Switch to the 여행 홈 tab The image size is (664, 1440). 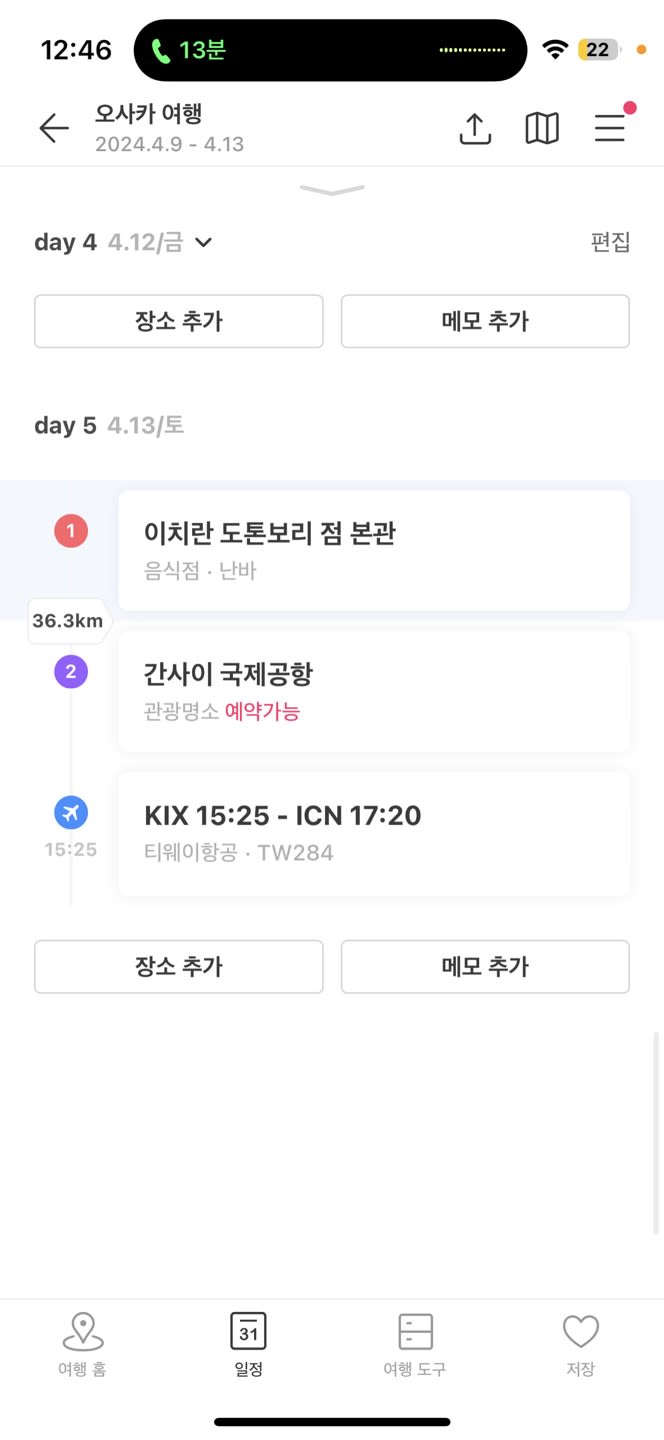[x=82, y=1346]
